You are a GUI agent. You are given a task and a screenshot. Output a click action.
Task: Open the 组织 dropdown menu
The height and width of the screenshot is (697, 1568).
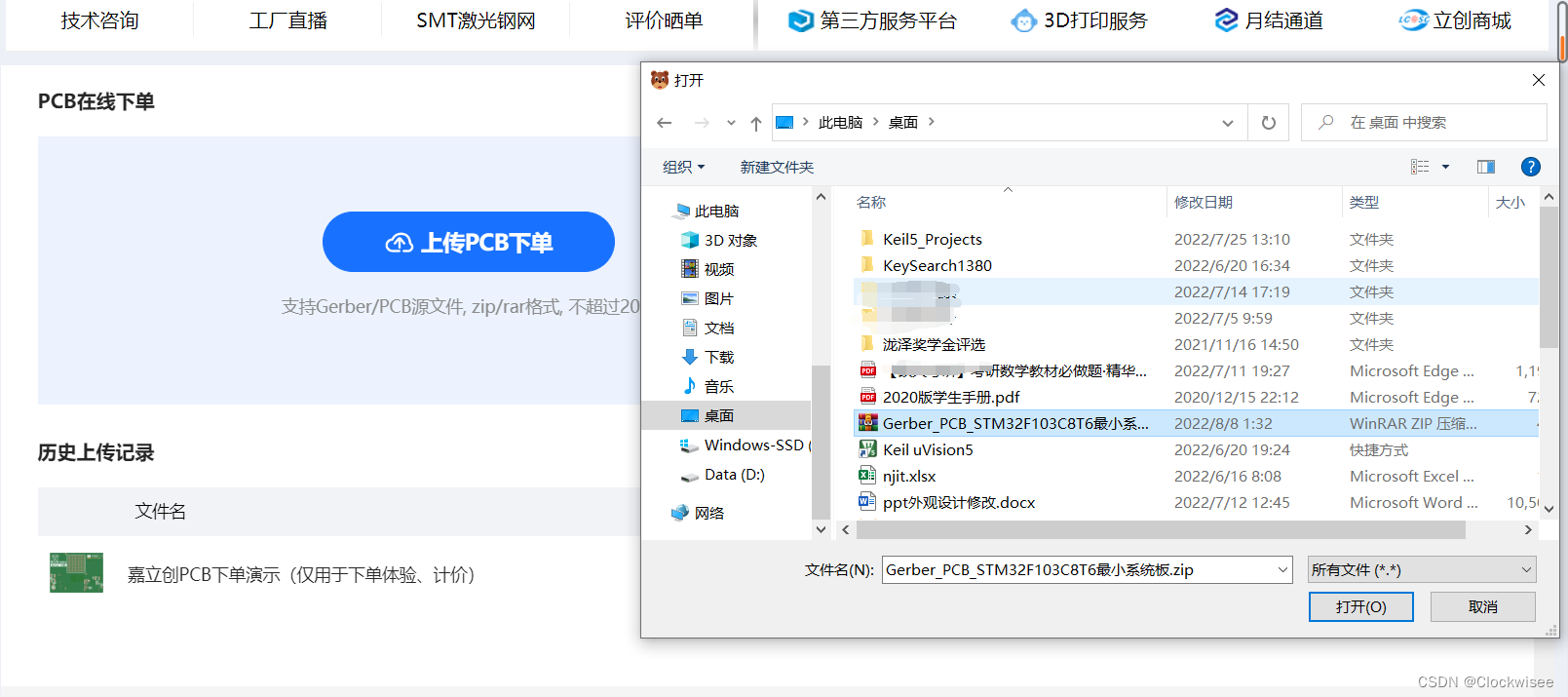pyautogui.click(x=684, y=168)
